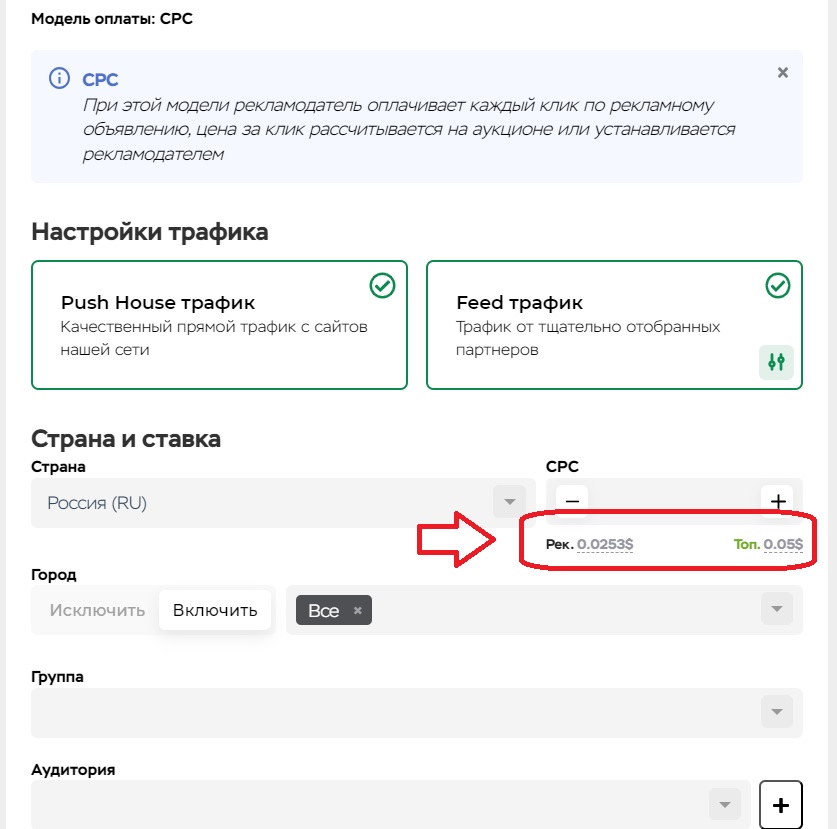Toggle the Push House трафик checkmark
837x829 pixels.
pos(382,286)
